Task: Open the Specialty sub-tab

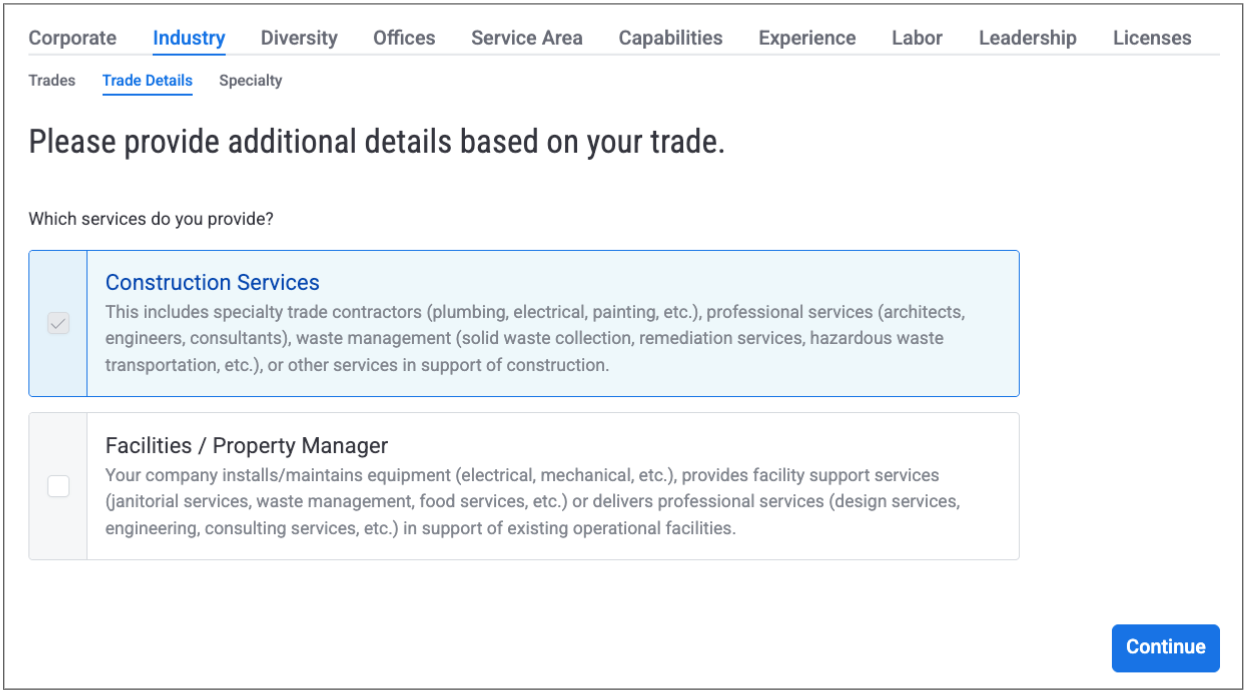Action: coord(250,80)
